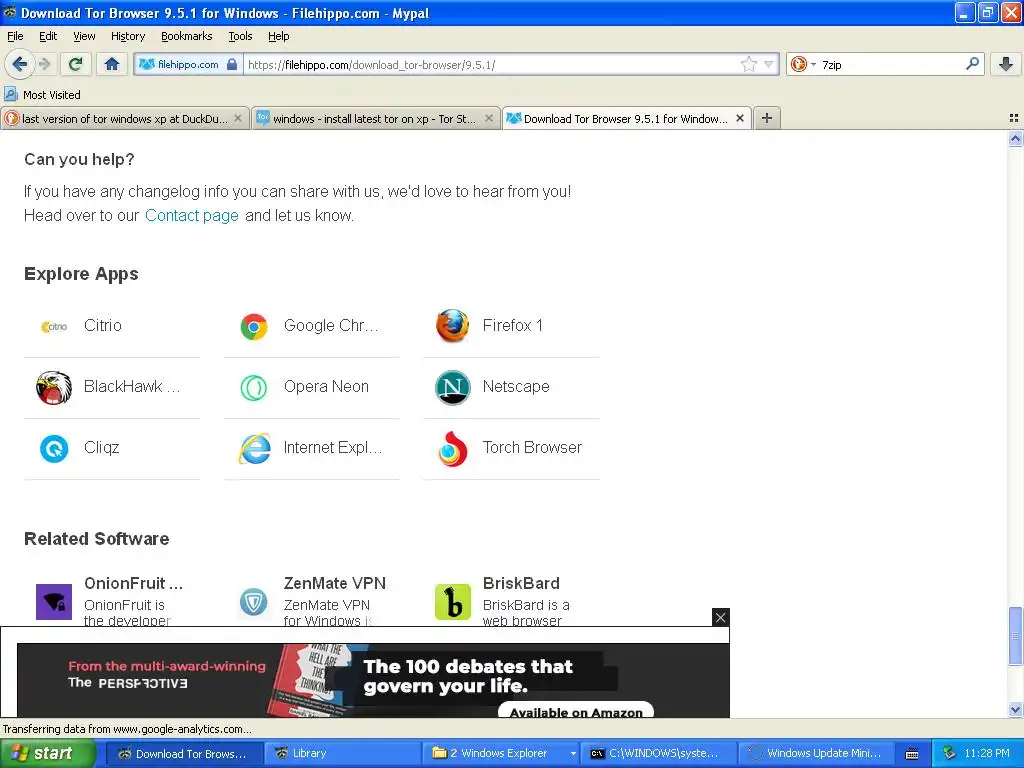Open the BriskBard title link
Image resolution: width=1024 pixels, height=768 pixels.
(521, 583)
